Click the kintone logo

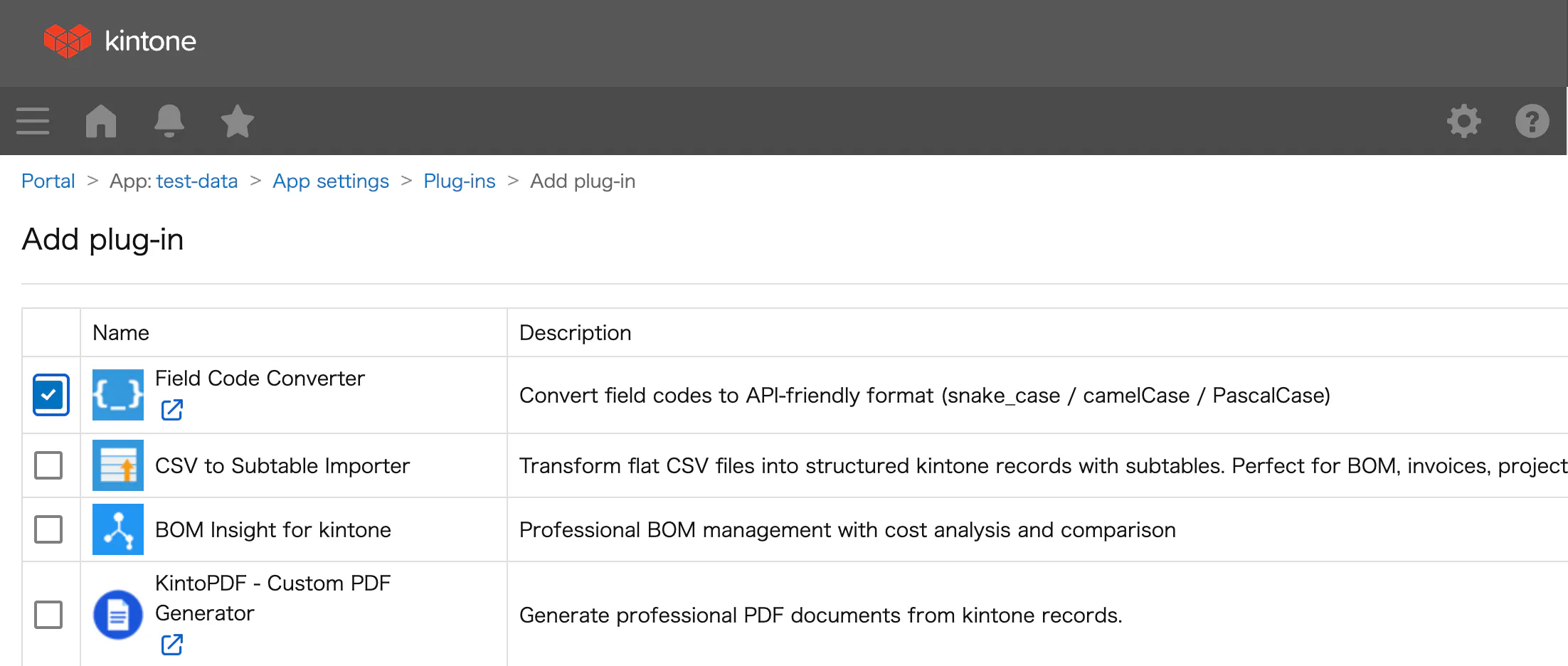(x=120, y=41)
